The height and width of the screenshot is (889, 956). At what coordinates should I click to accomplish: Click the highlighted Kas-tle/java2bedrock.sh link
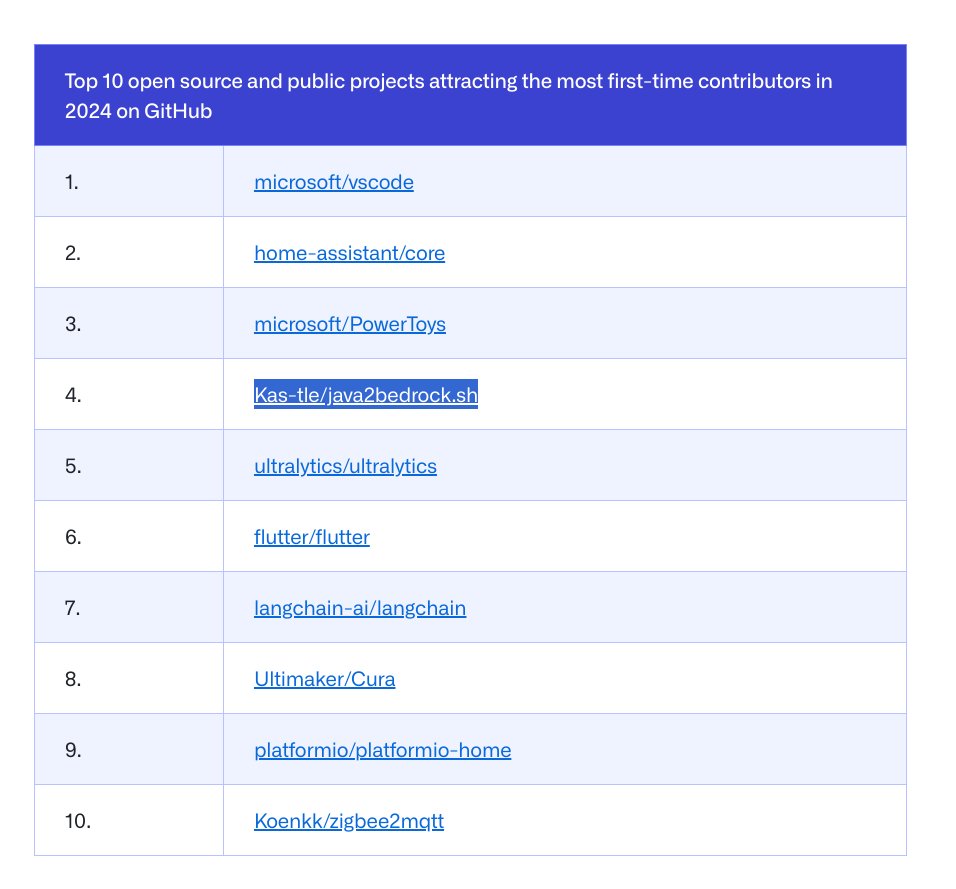pos(366,395)
